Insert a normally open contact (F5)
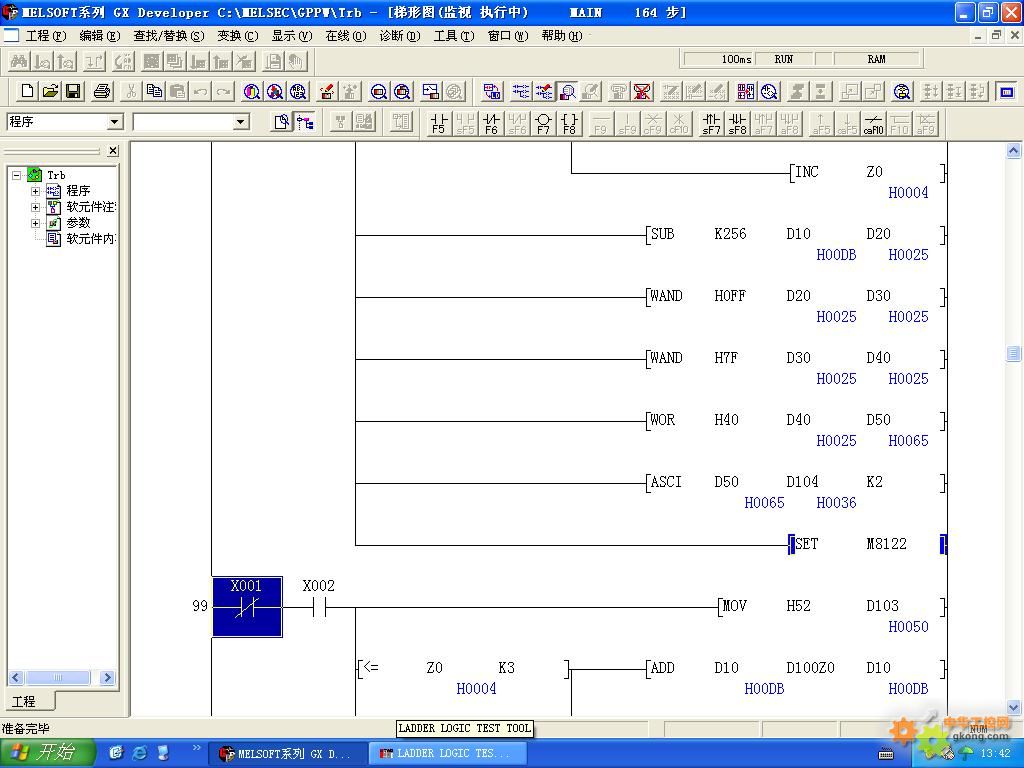This screenshot has width=1024, height=768. pyautogui.click(x=438, y=122)
